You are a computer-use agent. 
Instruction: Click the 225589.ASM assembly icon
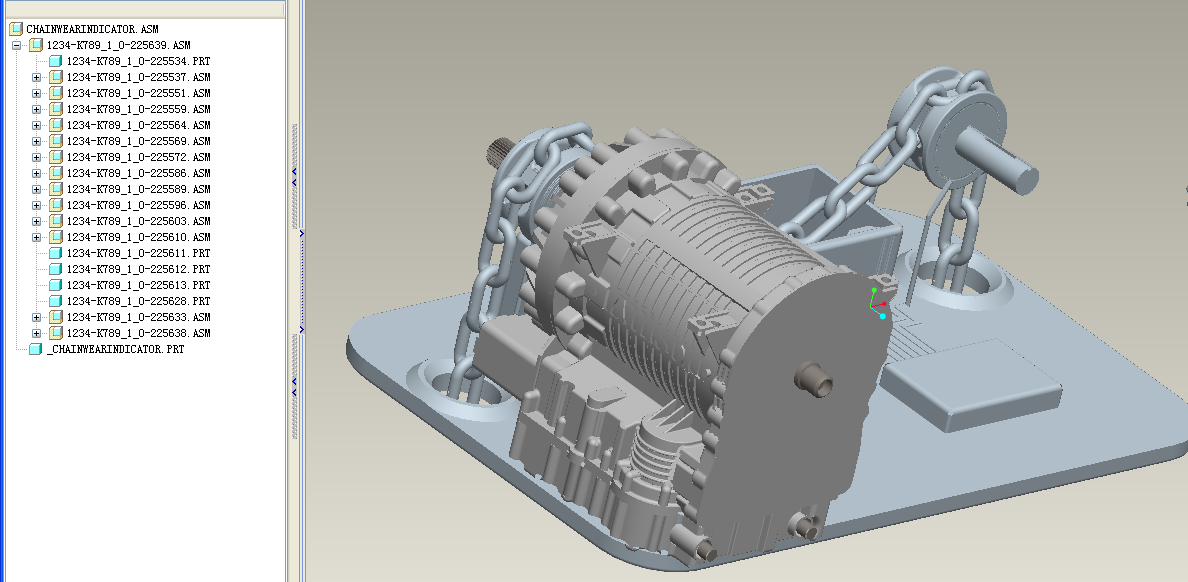[x=55, y=189]
